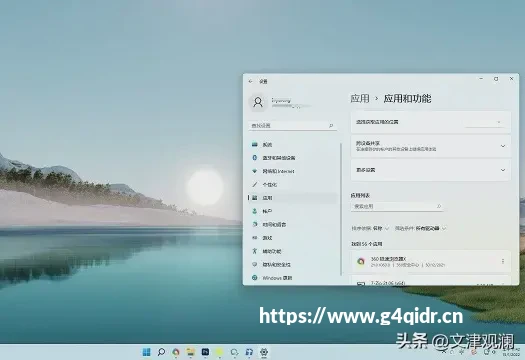Click the Settings gear on the taskbar

264,352
